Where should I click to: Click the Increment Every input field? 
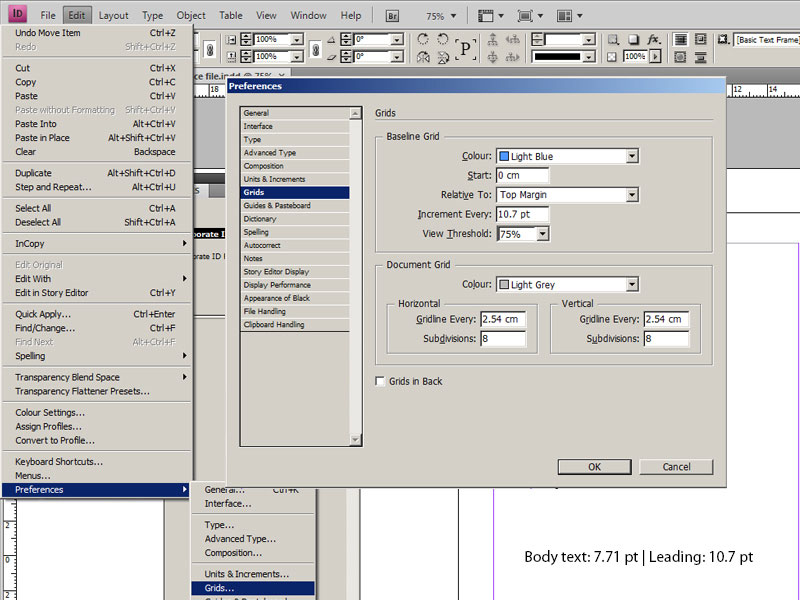[x=522, y=214]
